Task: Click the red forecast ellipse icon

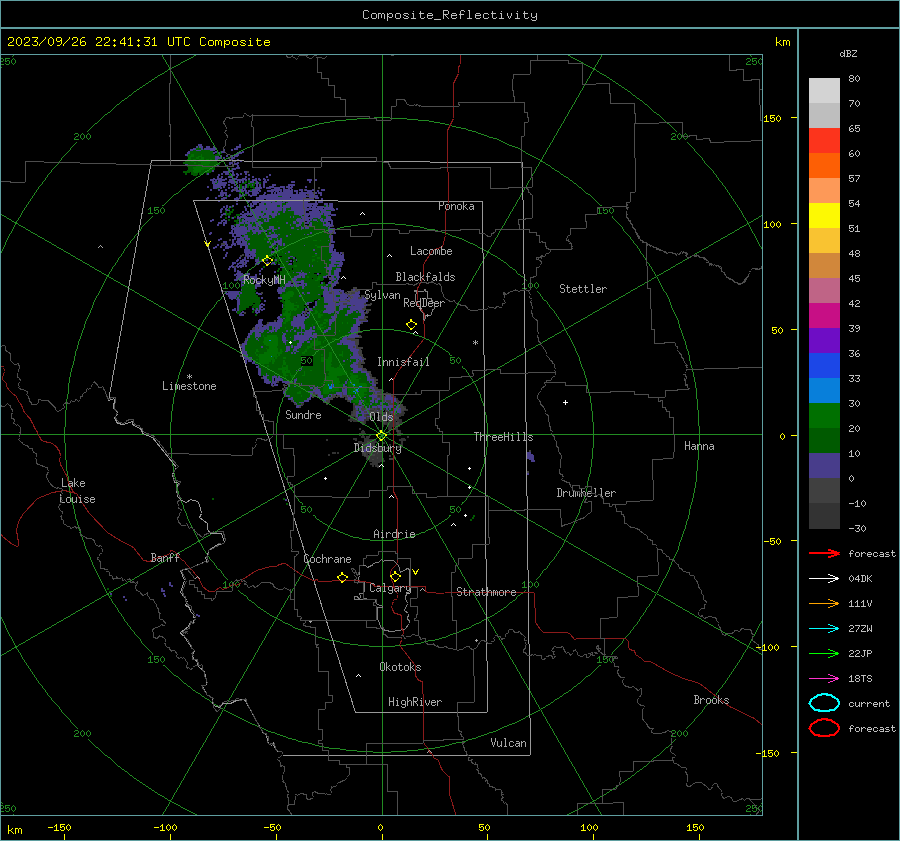Action: click(824, 728)
